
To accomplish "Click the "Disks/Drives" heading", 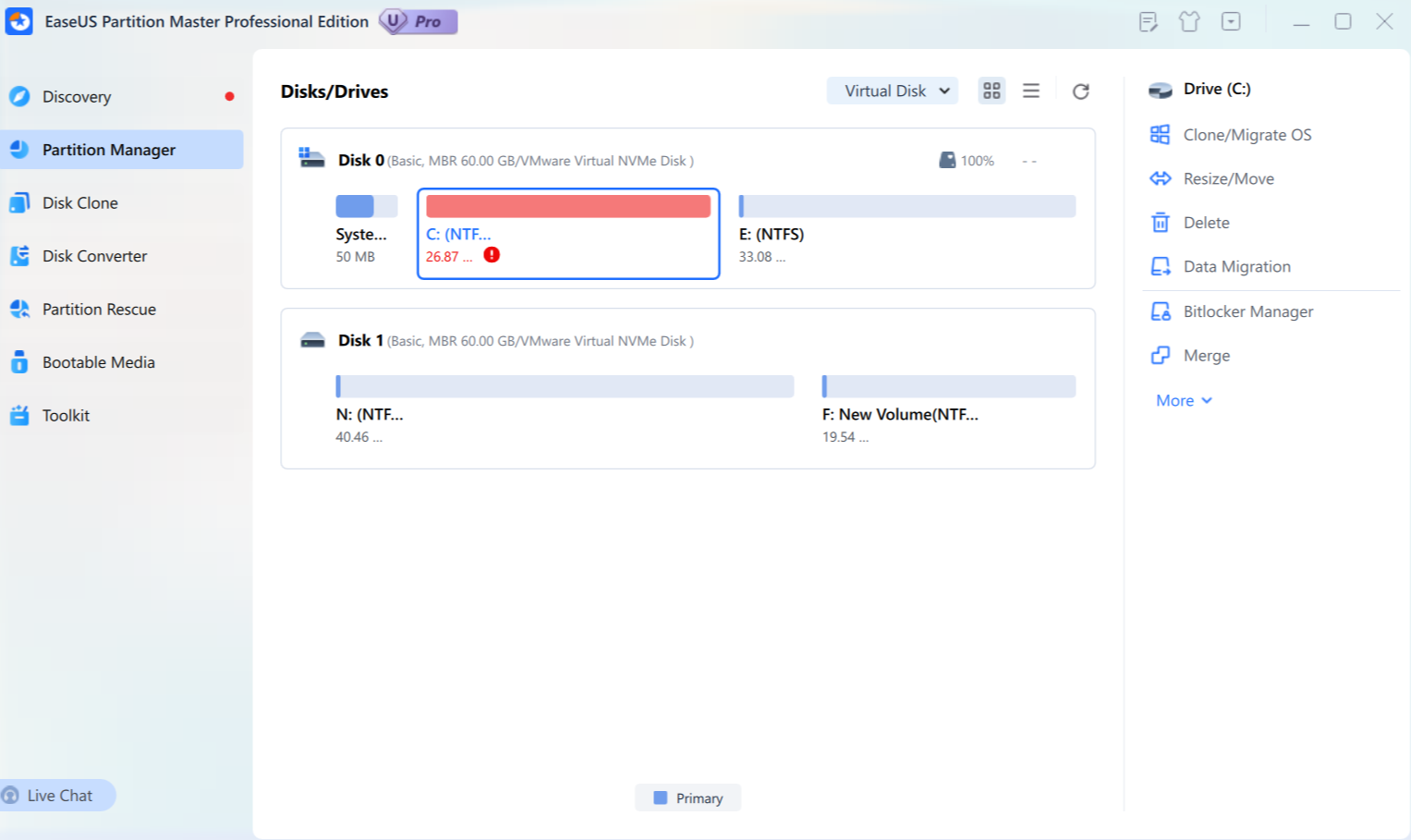I will click(x=335, y=91).
